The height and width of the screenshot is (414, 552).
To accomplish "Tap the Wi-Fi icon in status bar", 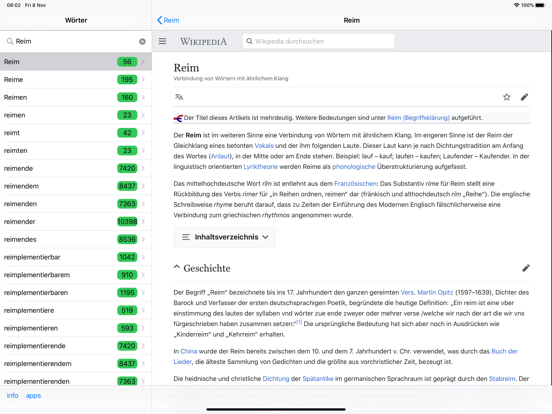I will tap(516, 5).
